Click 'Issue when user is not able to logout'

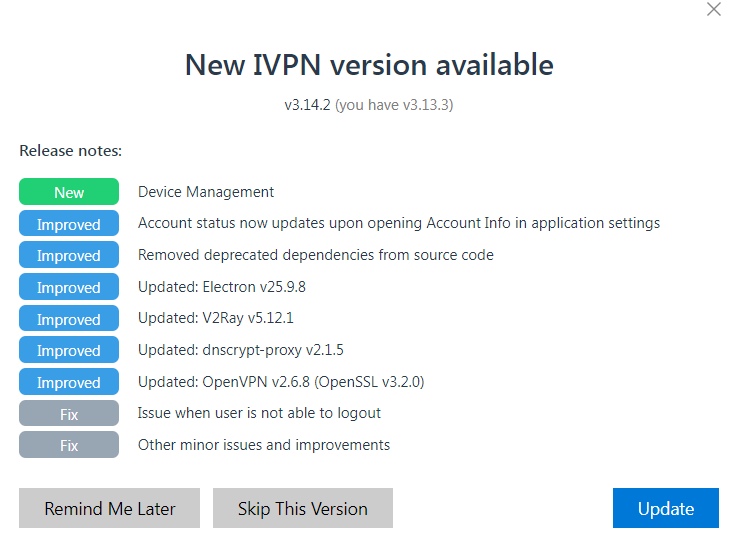[x=259, y=413]
